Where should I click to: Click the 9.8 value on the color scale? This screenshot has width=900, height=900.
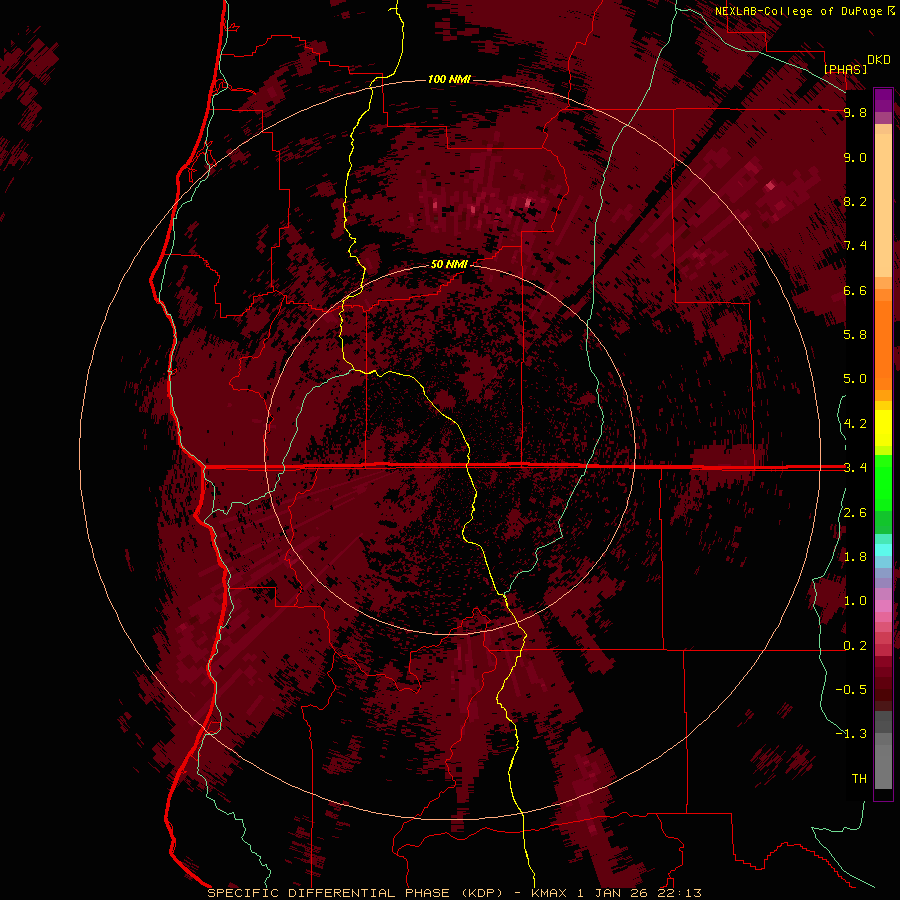coord(855,112)
